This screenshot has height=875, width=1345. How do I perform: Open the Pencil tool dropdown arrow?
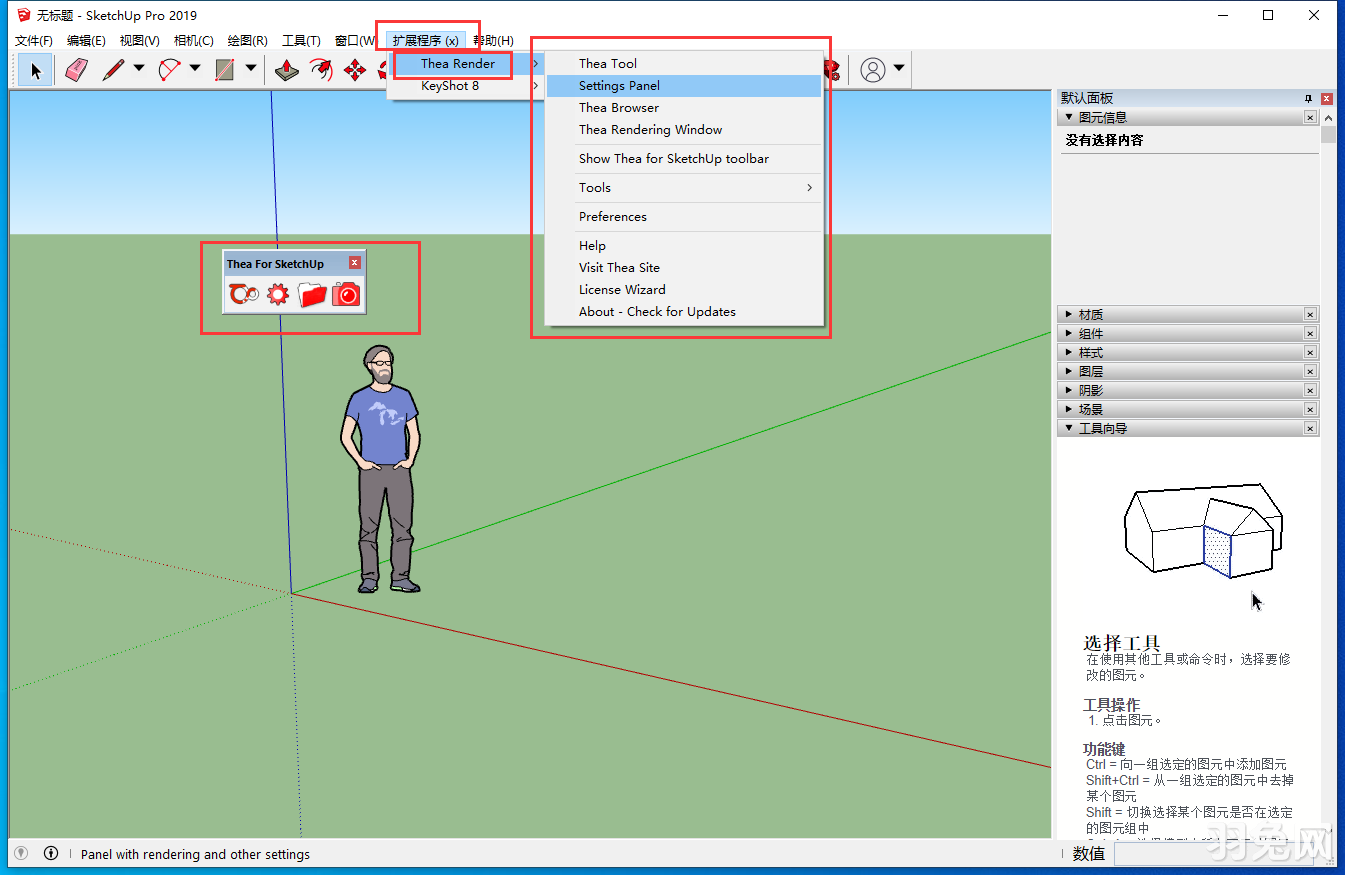click(139, 69)
